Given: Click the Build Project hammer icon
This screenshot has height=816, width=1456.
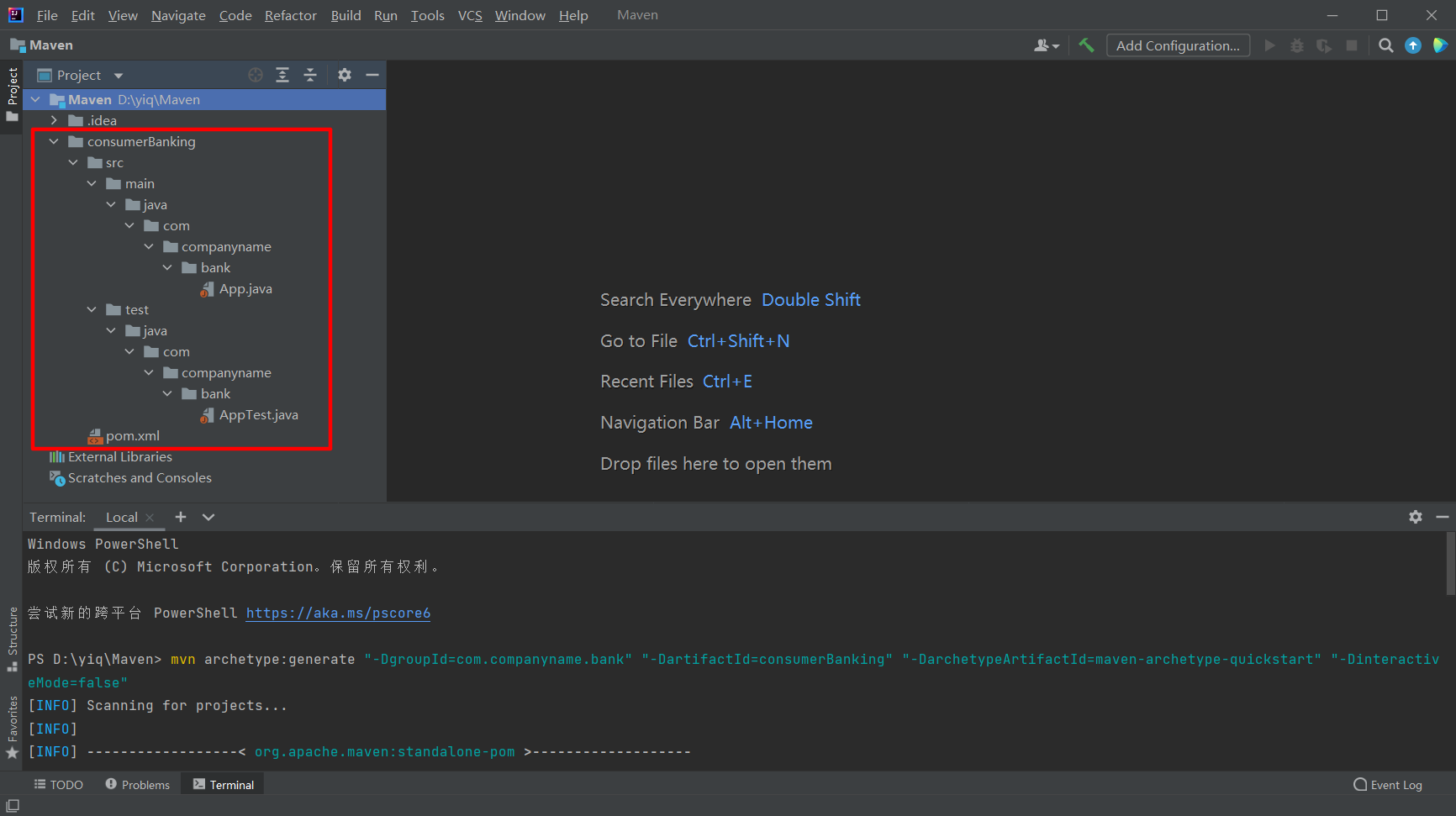Looking at the screenshot, I should pos(1086,45).
